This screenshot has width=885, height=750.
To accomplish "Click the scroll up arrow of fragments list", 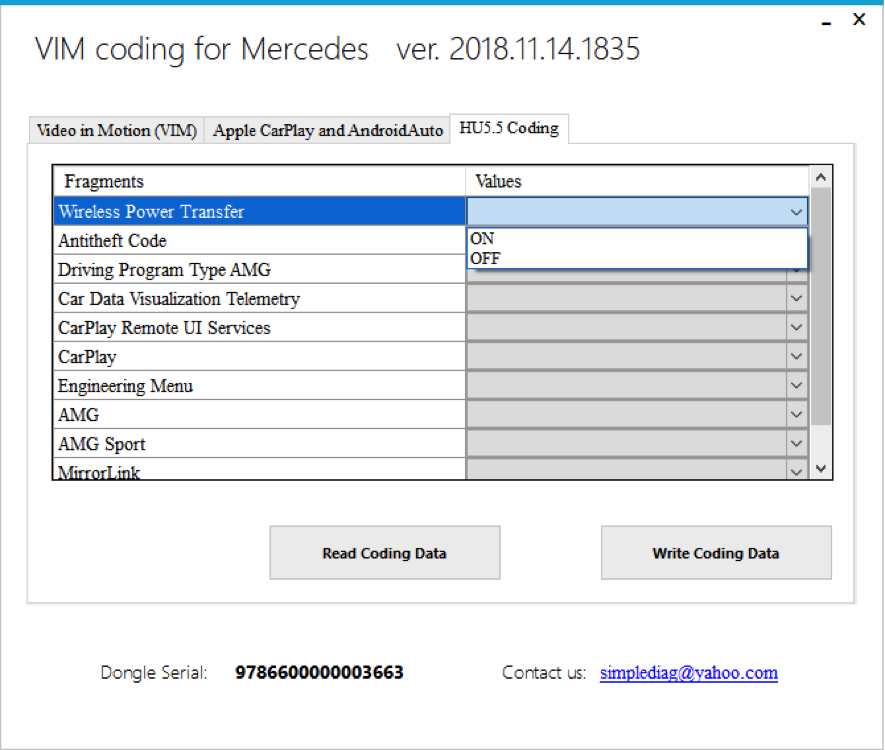I will (x=821, y=177).
